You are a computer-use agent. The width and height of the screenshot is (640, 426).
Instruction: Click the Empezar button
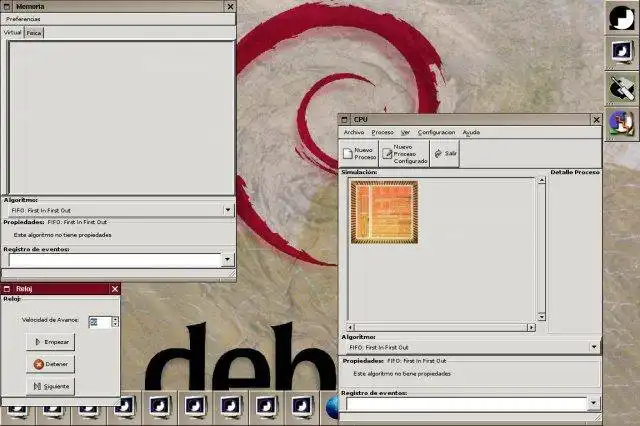click(x=51, y=342)
